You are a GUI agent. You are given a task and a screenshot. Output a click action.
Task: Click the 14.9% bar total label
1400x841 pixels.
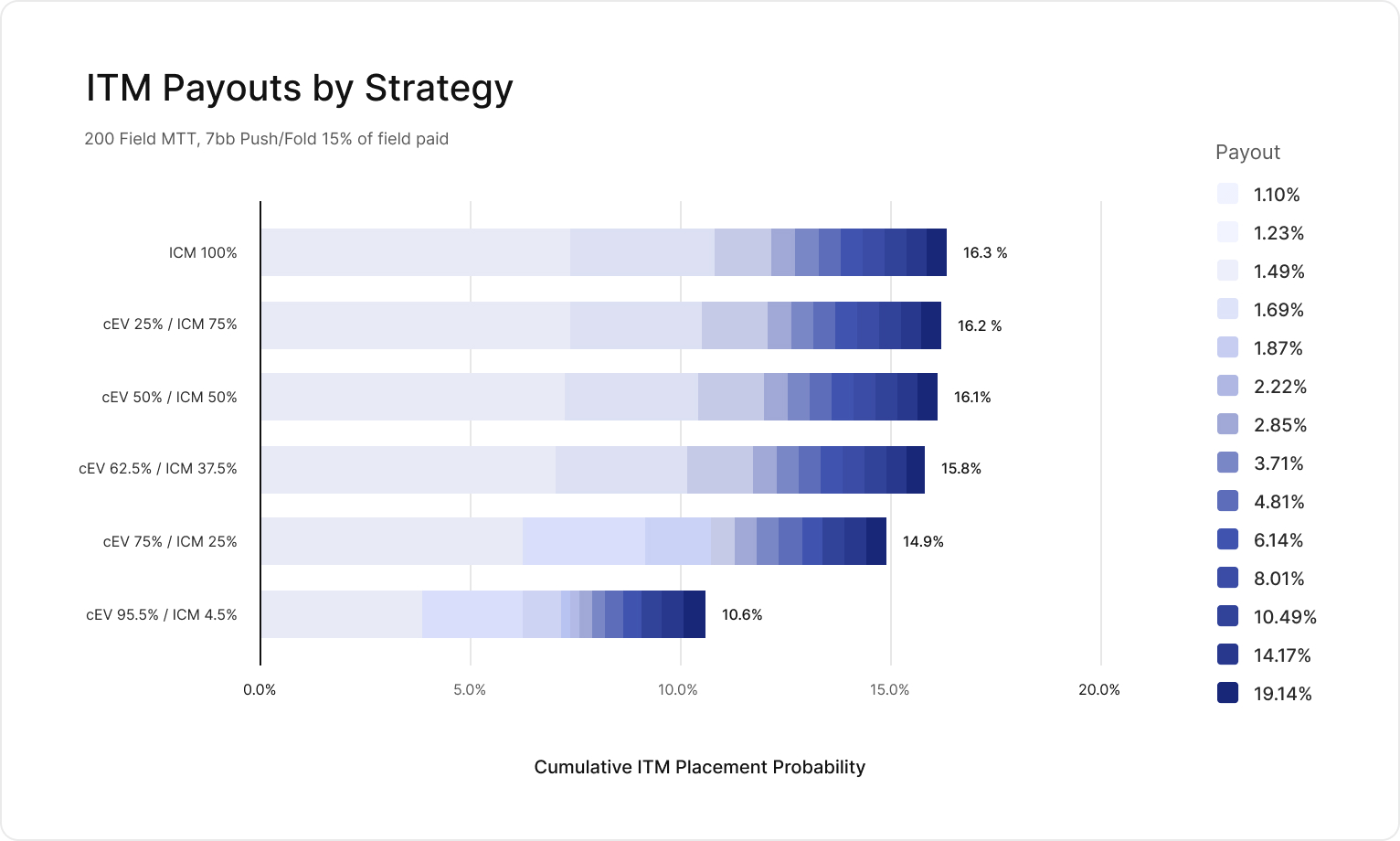(923, 541)
